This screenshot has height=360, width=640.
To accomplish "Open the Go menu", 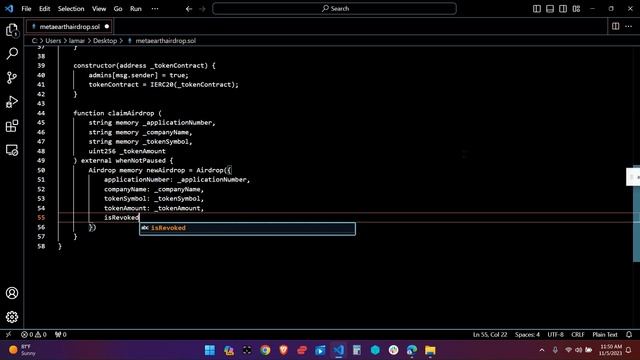I will pyautogui.click(x=118, y=9).
